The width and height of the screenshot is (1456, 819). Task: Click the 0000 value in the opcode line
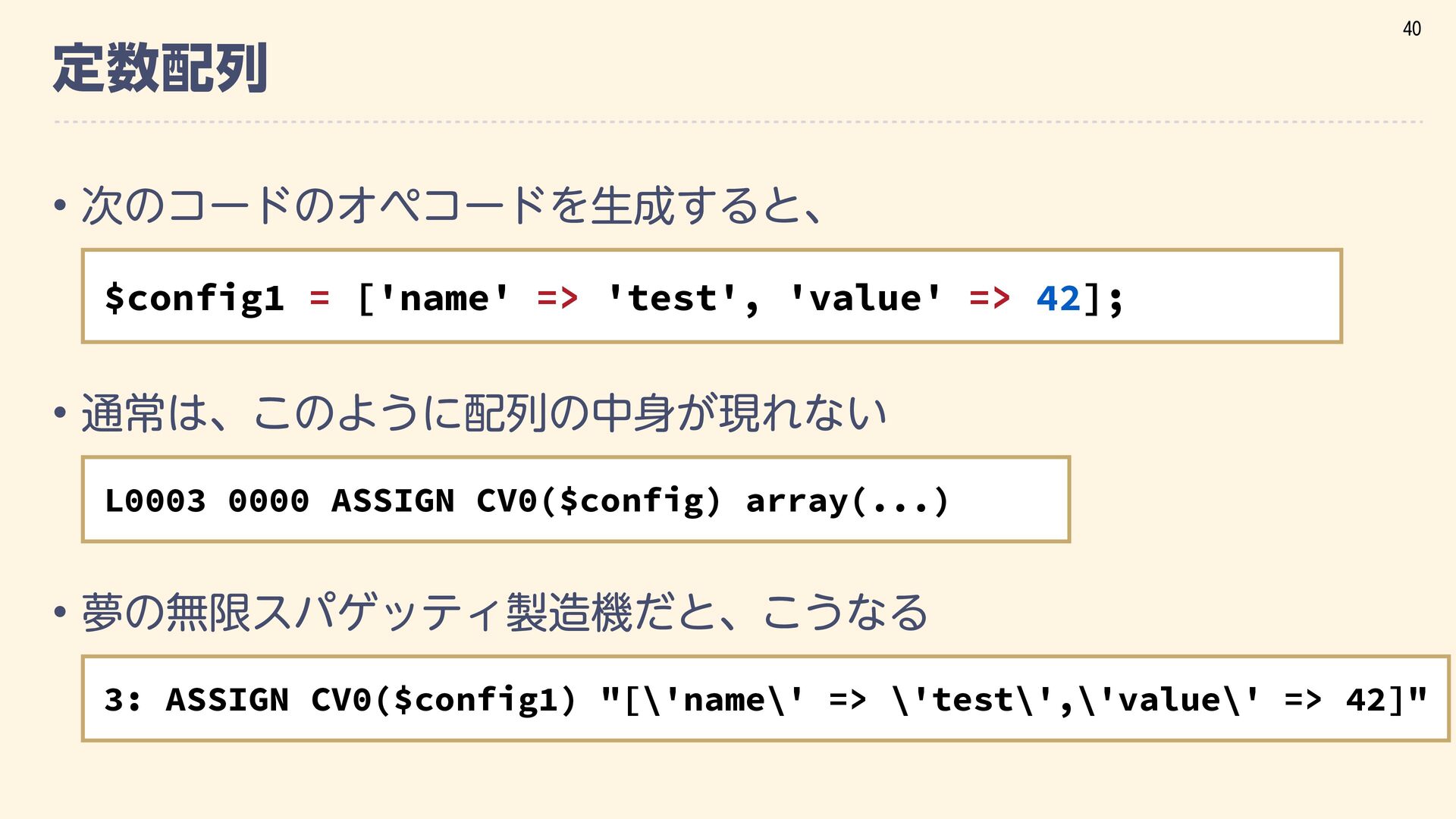268,500
